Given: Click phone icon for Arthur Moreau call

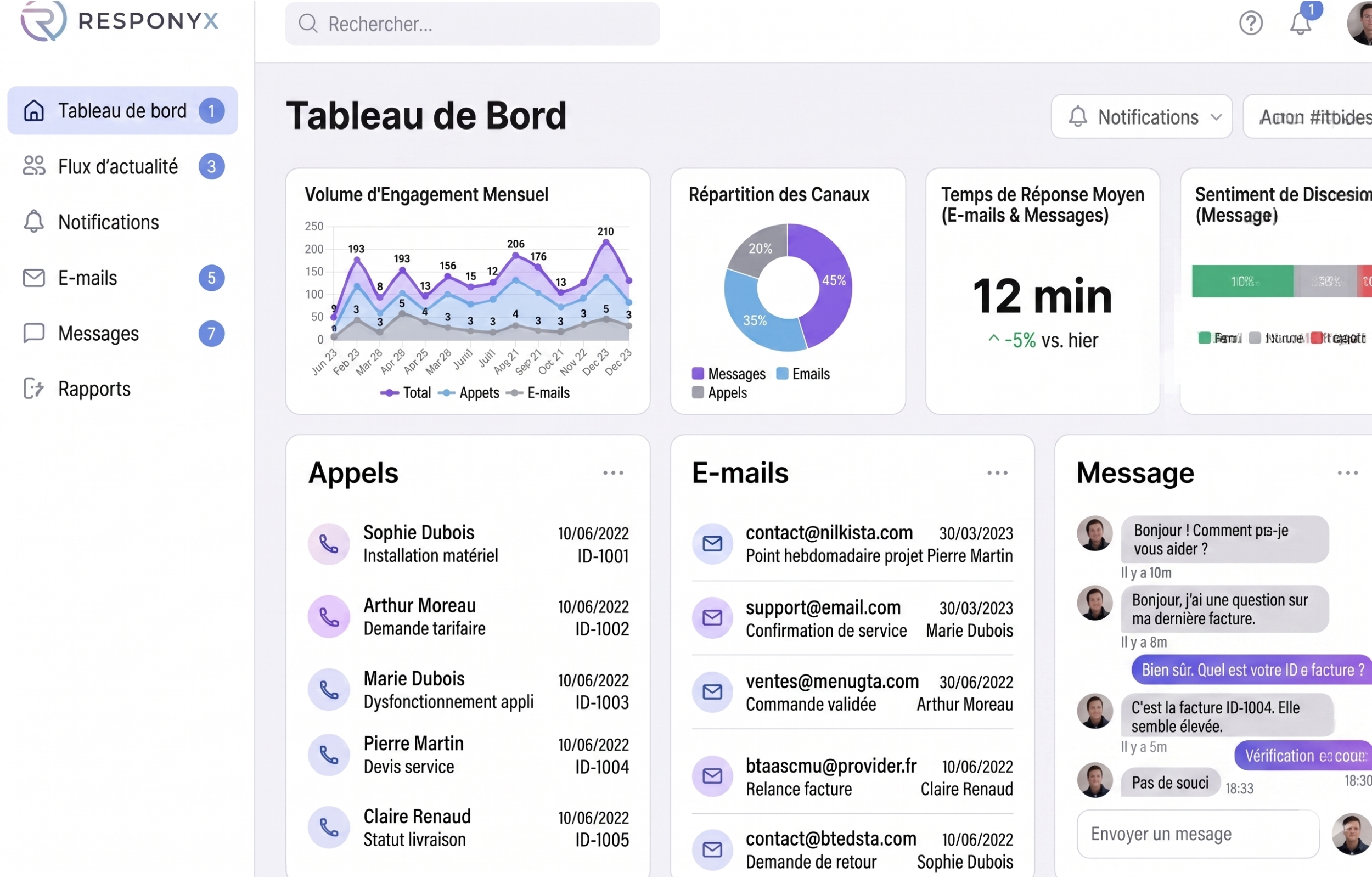Looking at the screenshot, I should [328, 617].
